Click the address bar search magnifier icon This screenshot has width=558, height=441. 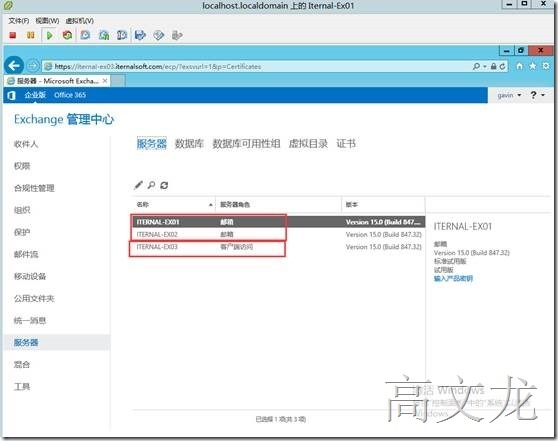(476, 66)
